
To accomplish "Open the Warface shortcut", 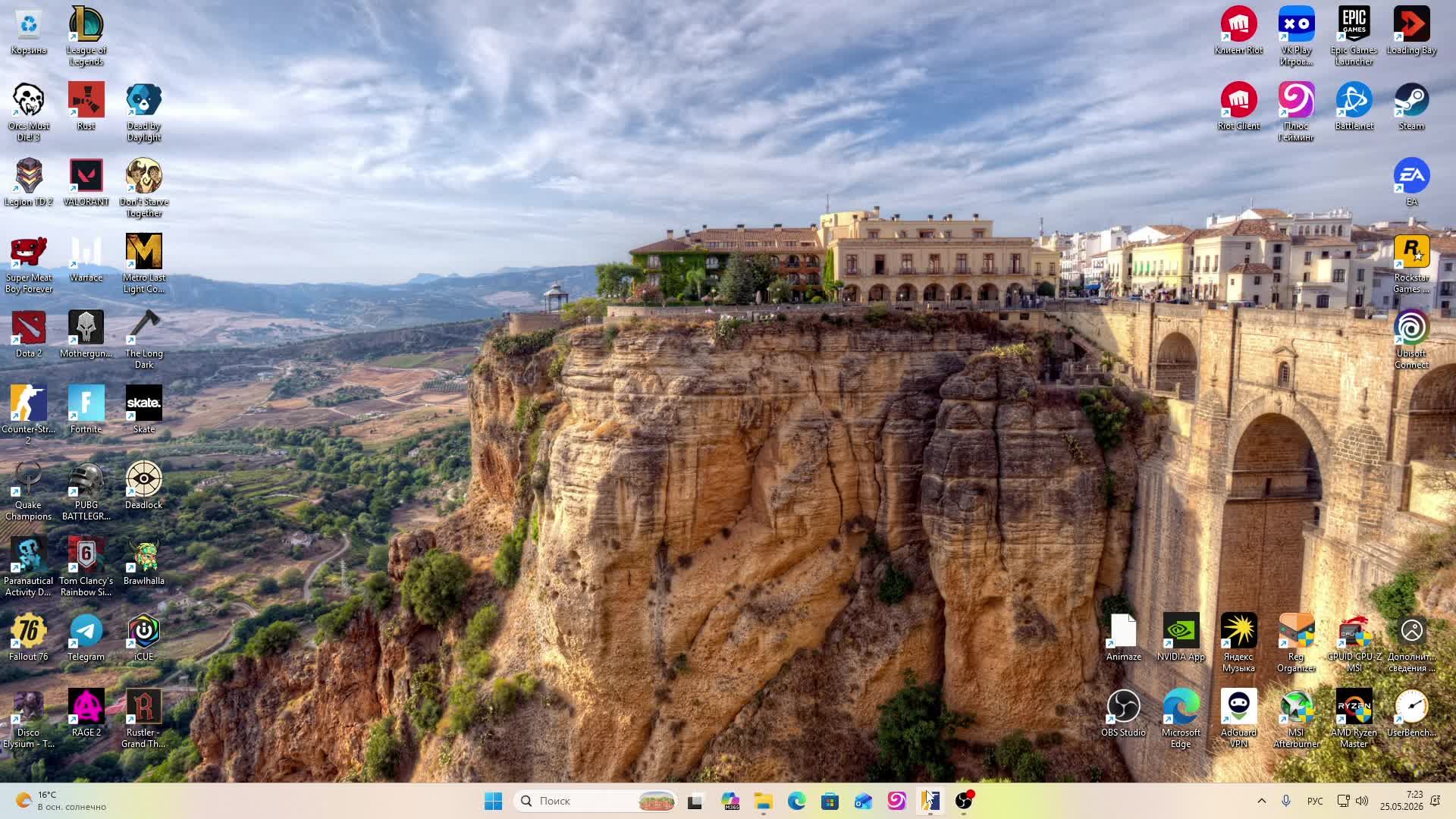I will tap(86, 259).
